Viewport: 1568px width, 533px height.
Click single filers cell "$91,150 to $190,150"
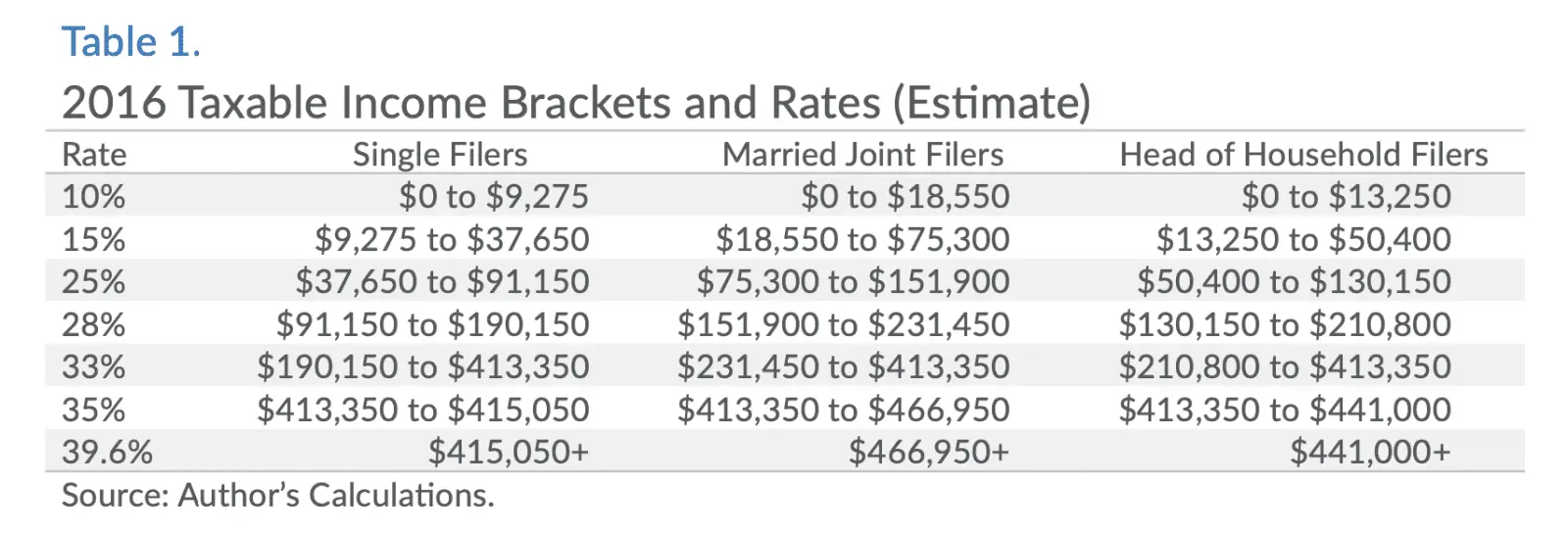pyautogui.click(x=432, y=325)
